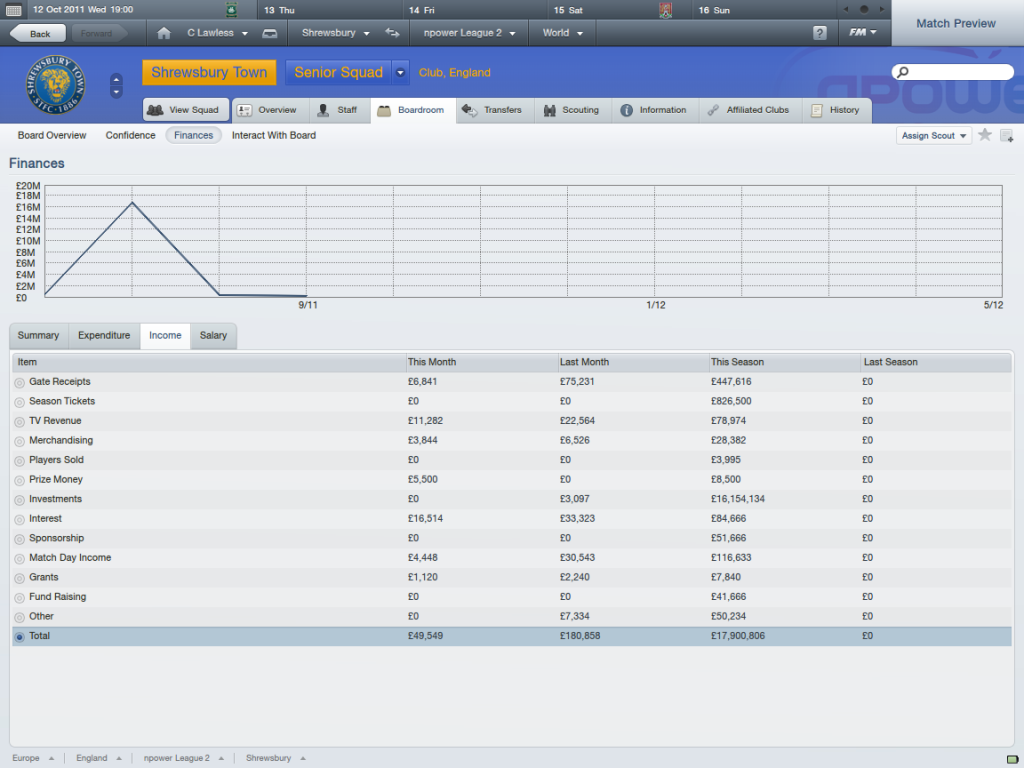Click the green status icon at bottom right
Screen dimensions: 1024x768
[x=1012, y=759]
